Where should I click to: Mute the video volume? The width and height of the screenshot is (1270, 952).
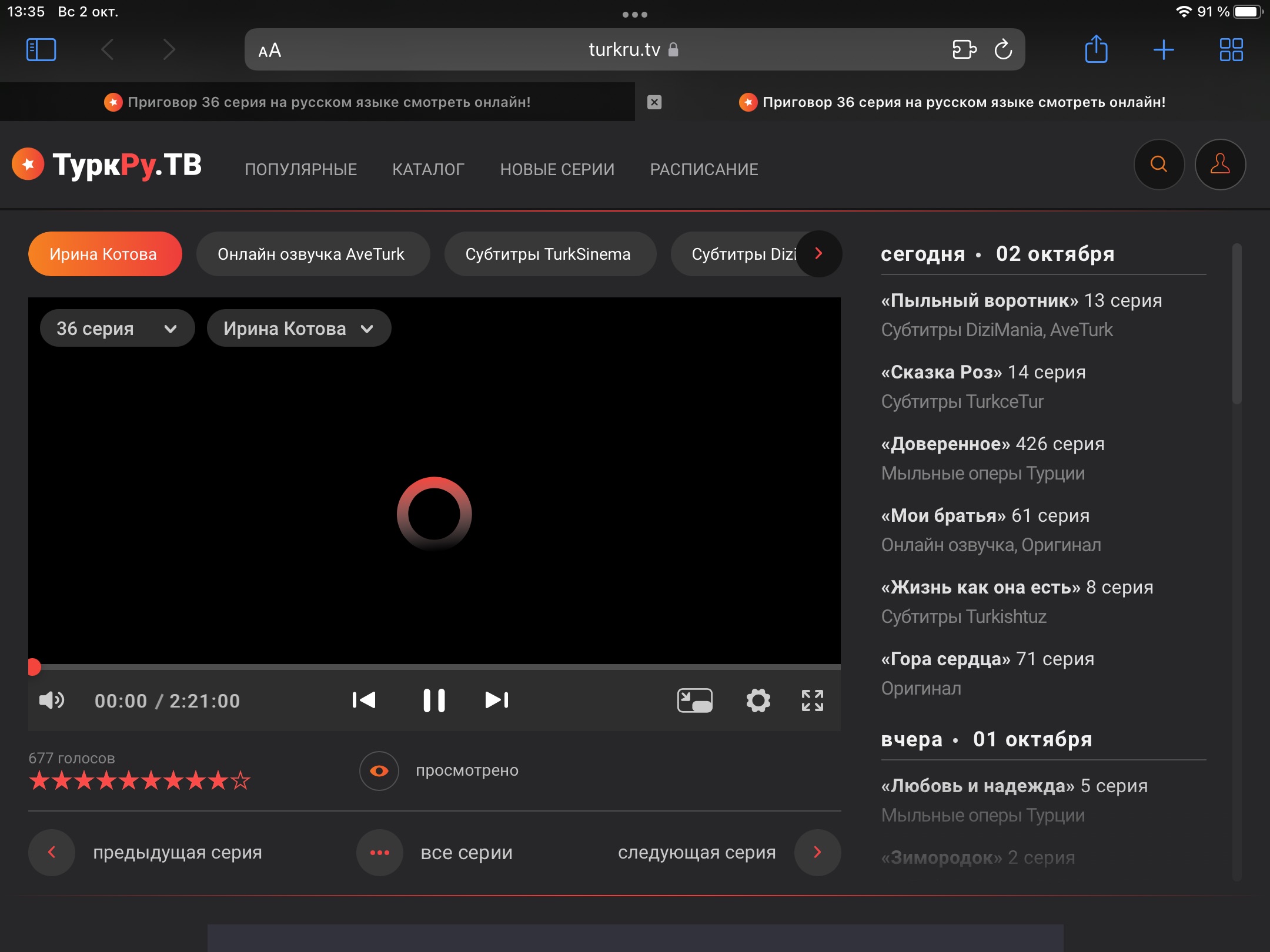[51, 700]
